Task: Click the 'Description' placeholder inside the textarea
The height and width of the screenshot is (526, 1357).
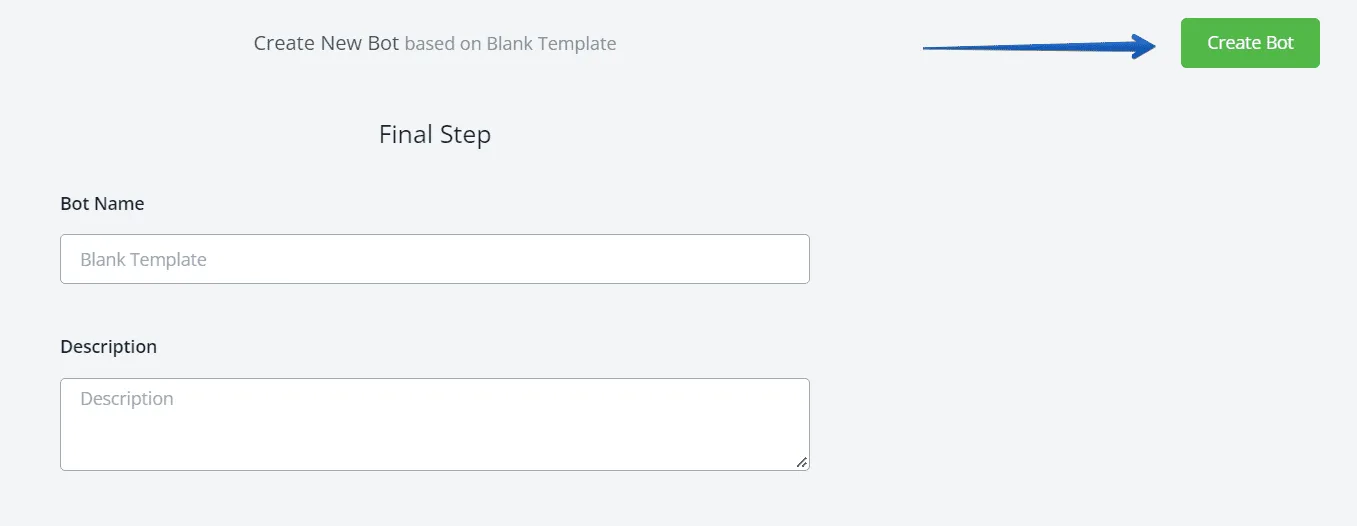Action: 127,399
